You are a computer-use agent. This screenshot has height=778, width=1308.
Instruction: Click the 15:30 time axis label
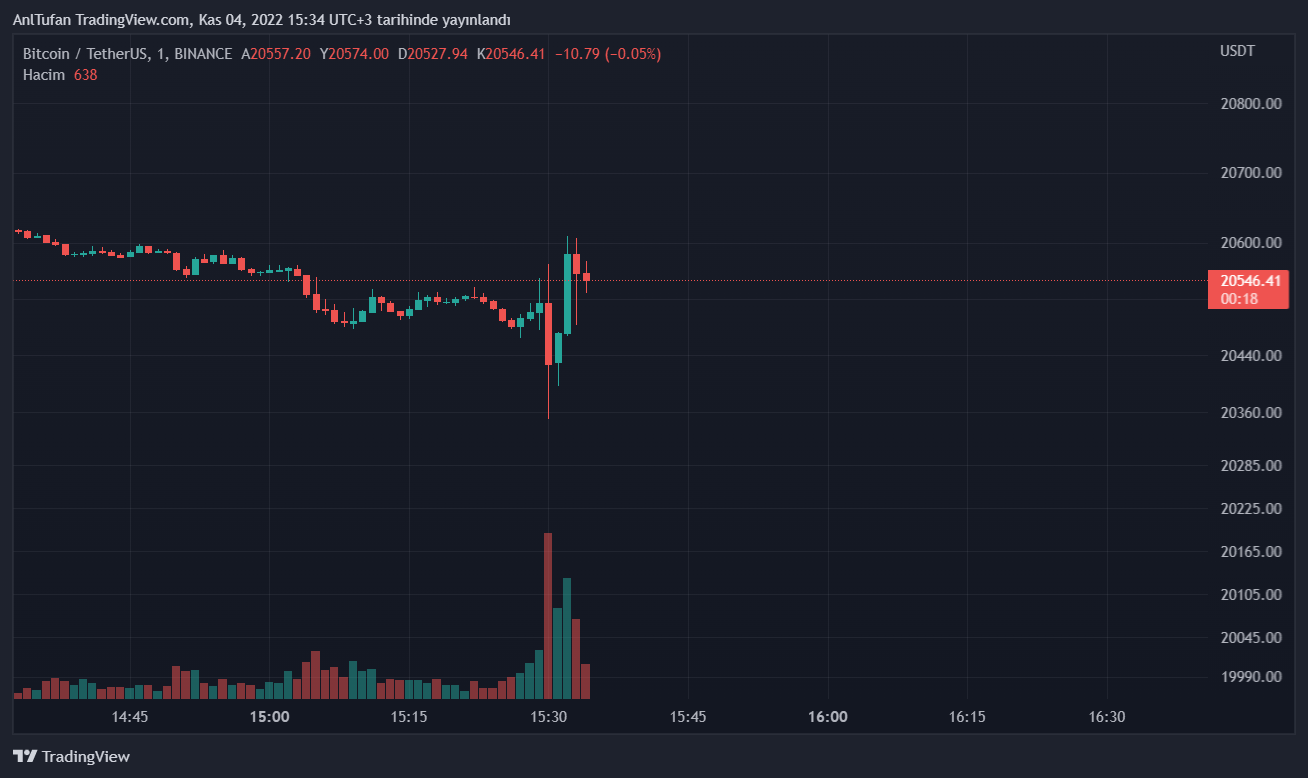(x=548, y=717)
